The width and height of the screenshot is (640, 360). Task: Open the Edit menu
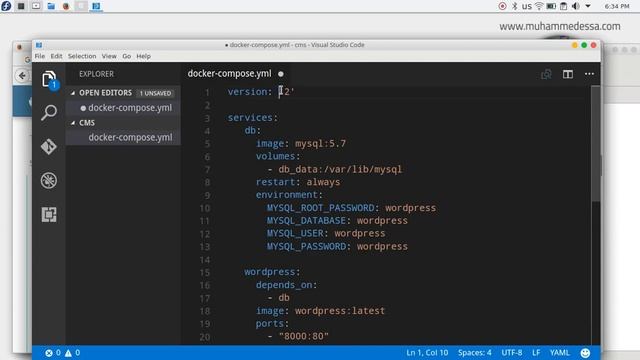(x=56, y=56)
